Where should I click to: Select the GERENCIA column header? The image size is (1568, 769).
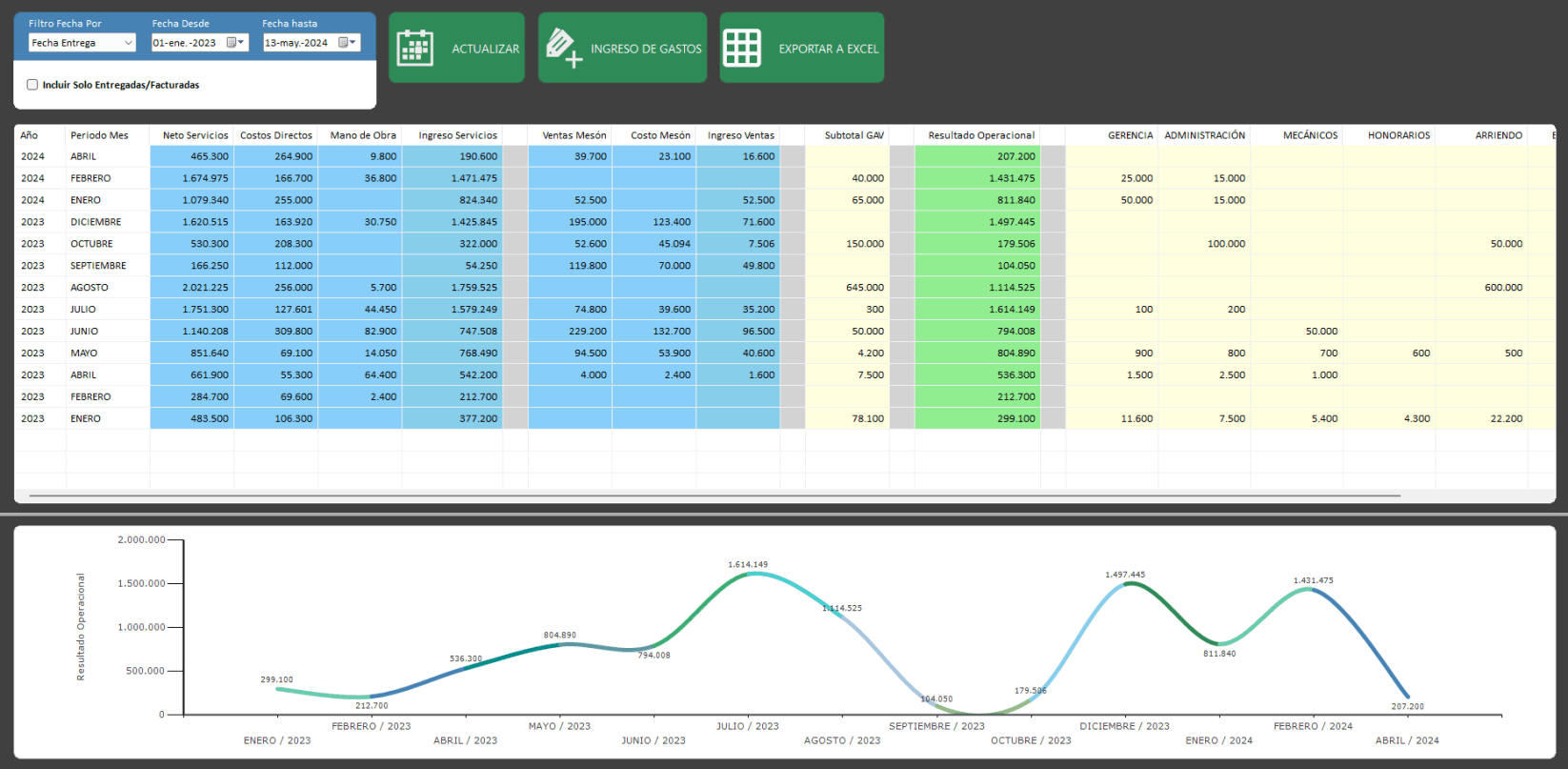click(x=1130, y=135)
